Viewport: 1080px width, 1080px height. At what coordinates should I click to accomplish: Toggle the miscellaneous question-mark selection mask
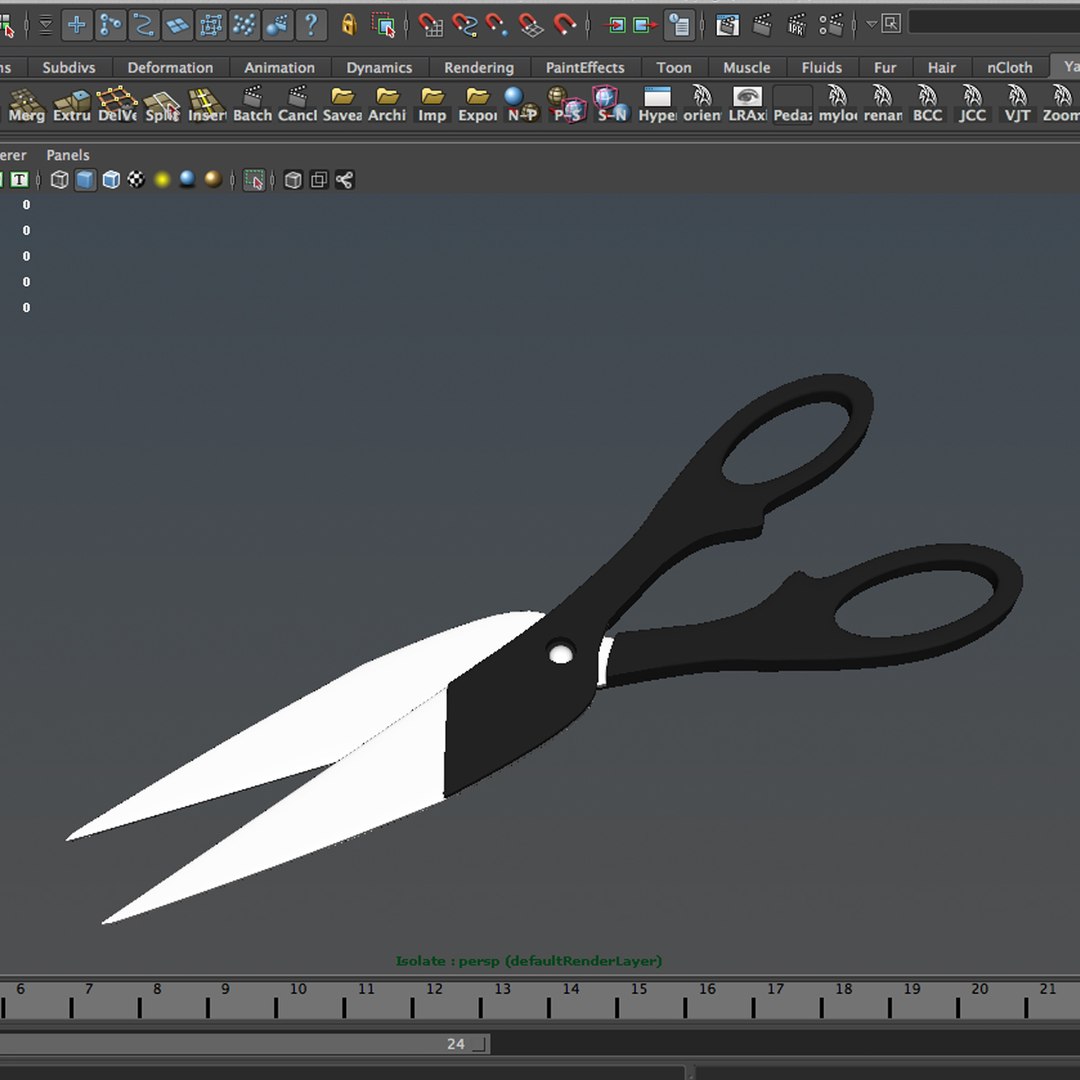tap(311, 25)
